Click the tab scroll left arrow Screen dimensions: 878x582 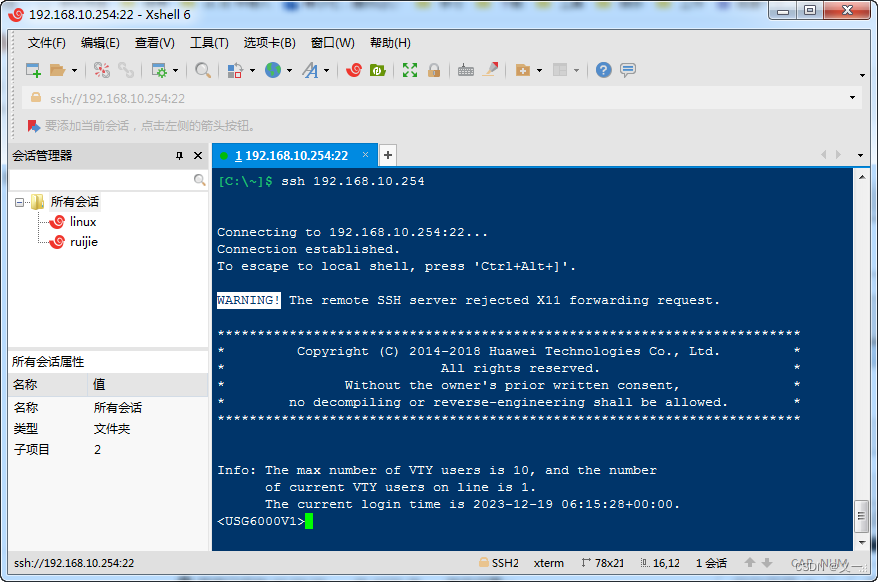[x=824, y=155]
